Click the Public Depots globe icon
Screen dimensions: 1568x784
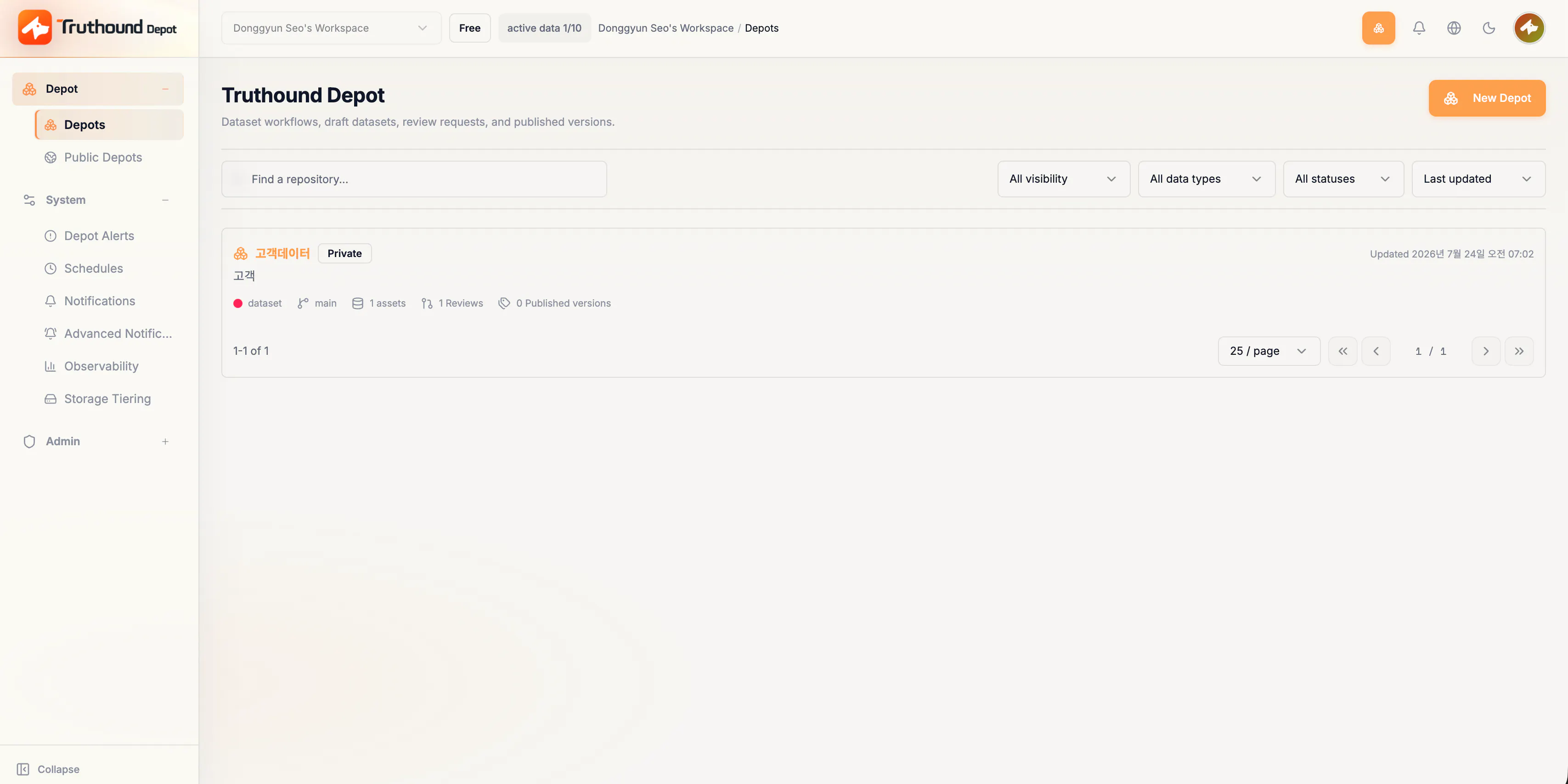[x=51, y=157]
